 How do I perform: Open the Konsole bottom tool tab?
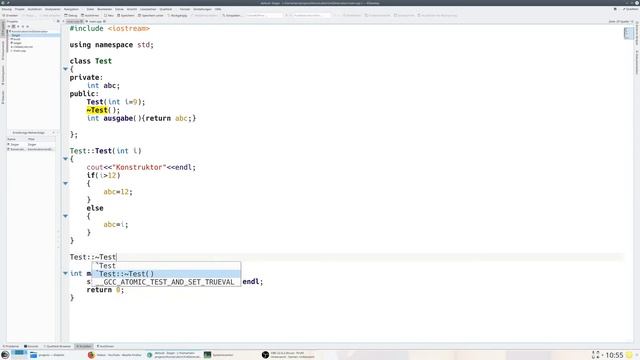pyautogui.click(x=31, y=346)
